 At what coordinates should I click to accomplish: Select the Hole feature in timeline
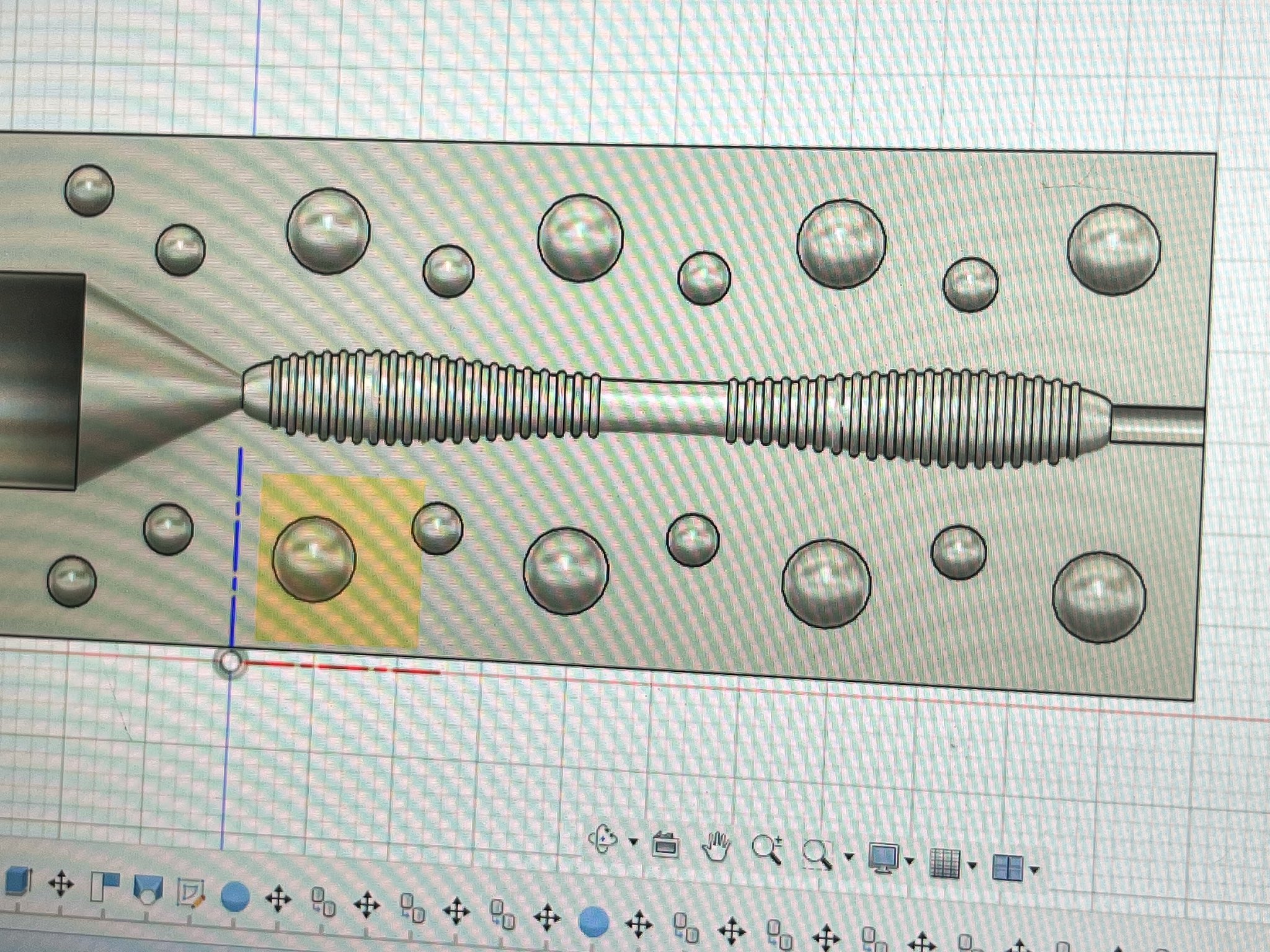[x=148, y=891]
